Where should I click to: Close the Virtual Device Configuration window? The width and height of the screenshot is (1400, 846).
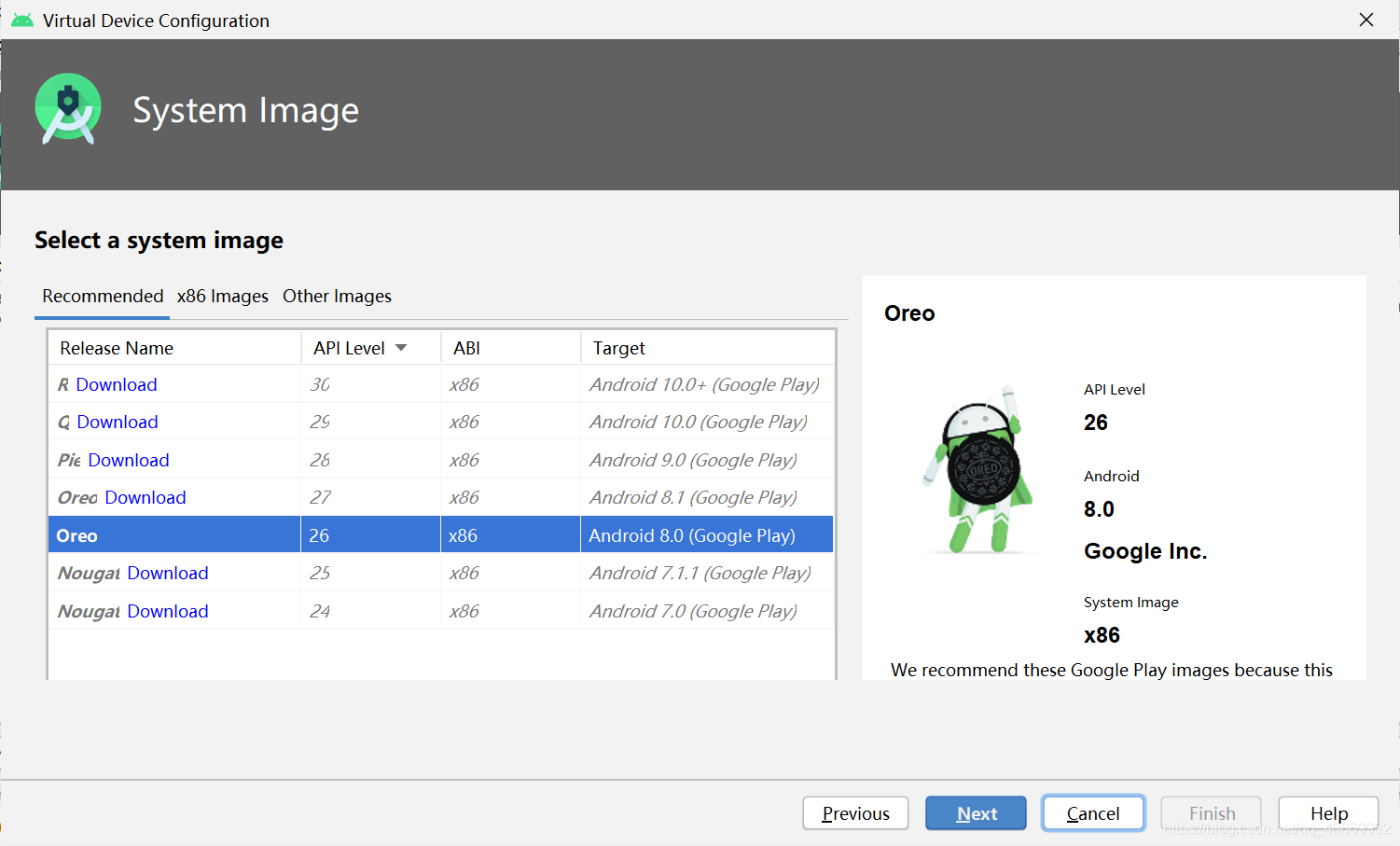click(1366, 20)
